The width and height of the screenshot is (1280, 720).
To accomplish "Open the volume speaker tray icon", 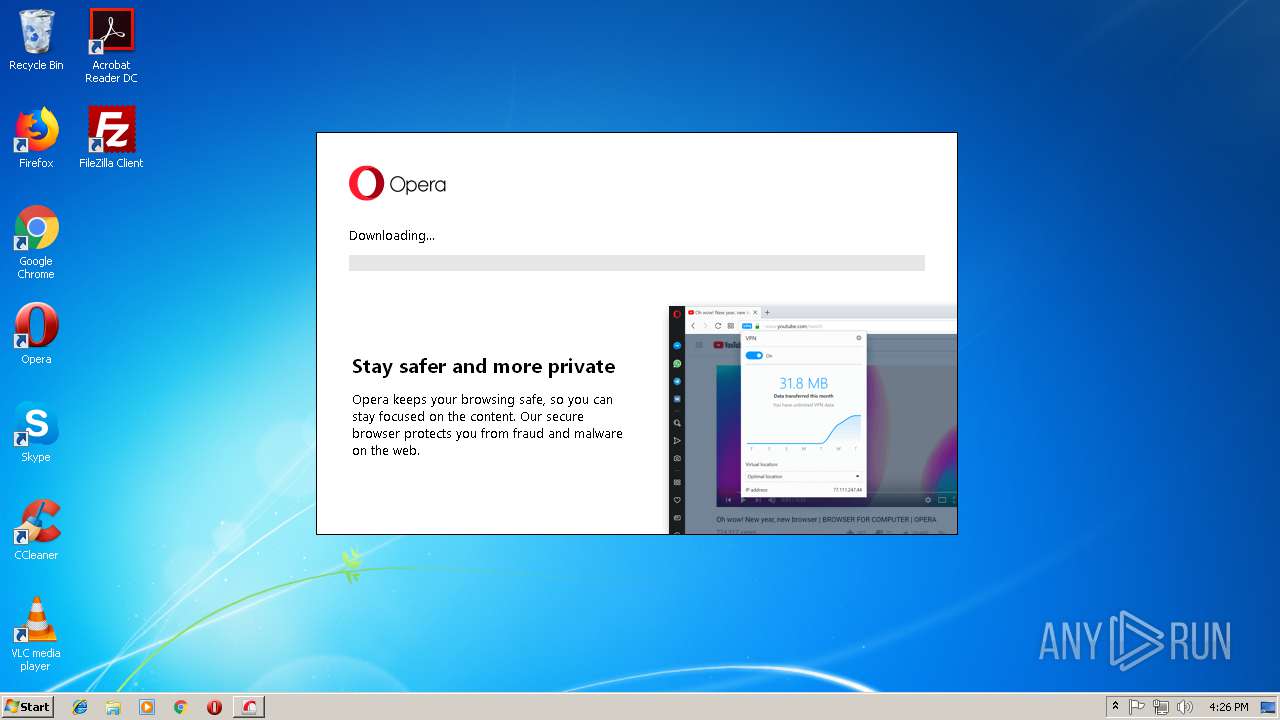I will (1185, 707).
